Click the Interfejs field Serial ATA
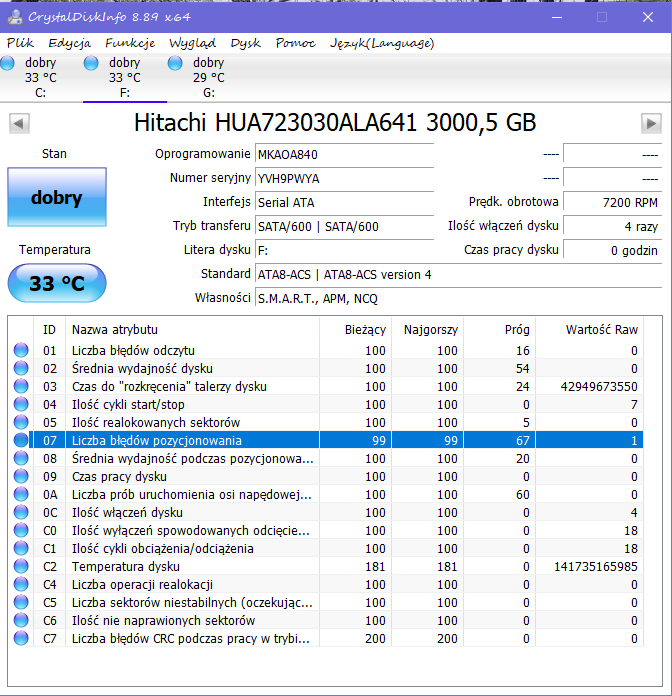This screenshot has width=672, height=696. tap(344, 202)
